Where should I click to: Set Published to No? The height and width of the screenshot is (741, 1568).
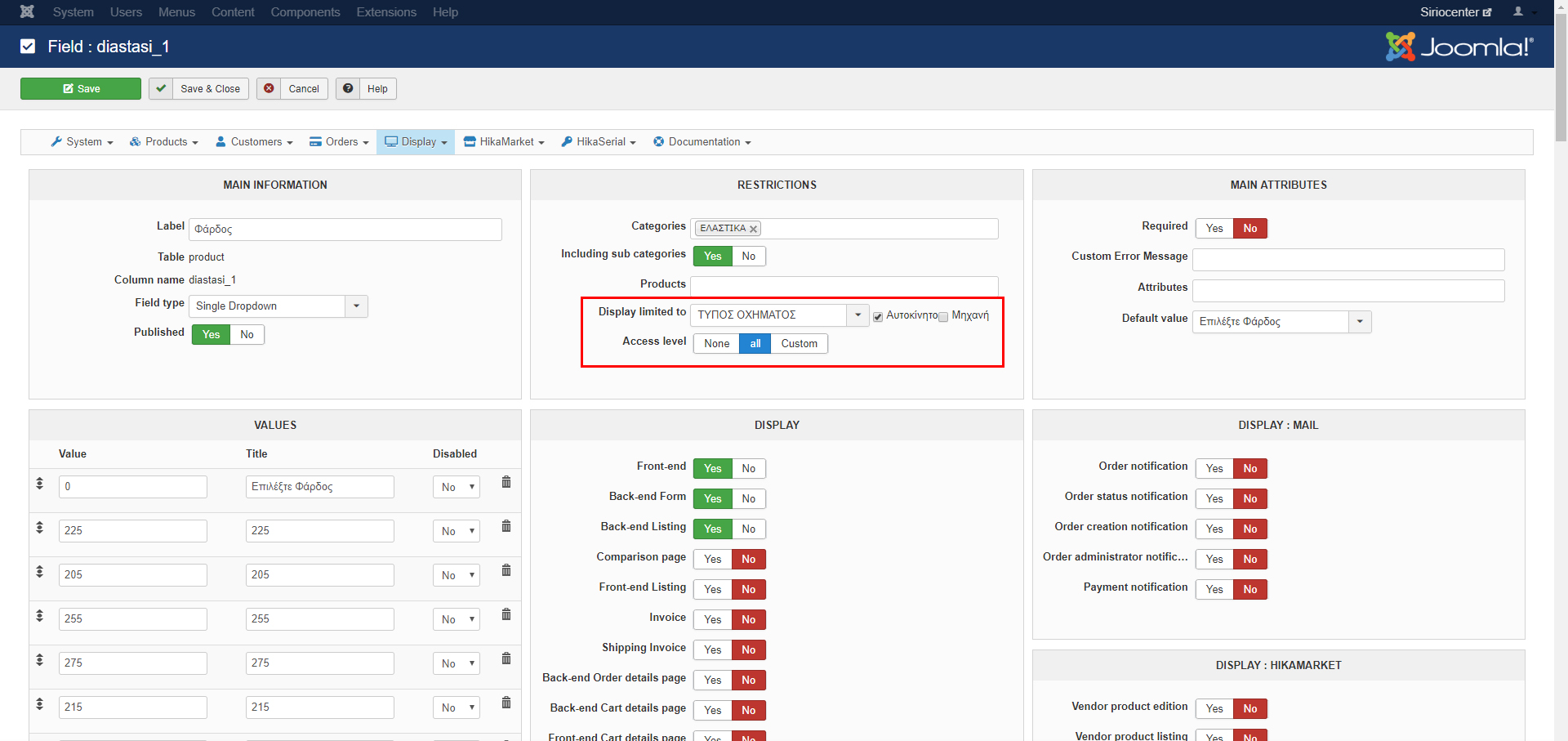tap(247, 335)
